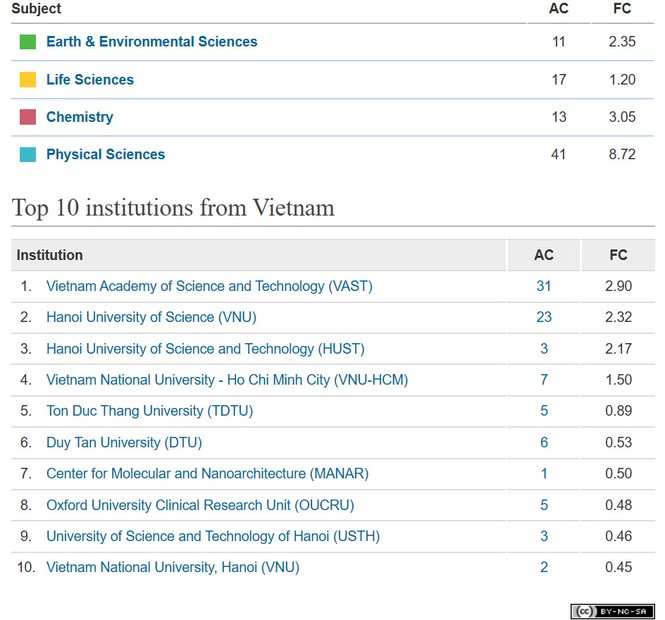Click the FC header in the subject table

click(622, 8)
